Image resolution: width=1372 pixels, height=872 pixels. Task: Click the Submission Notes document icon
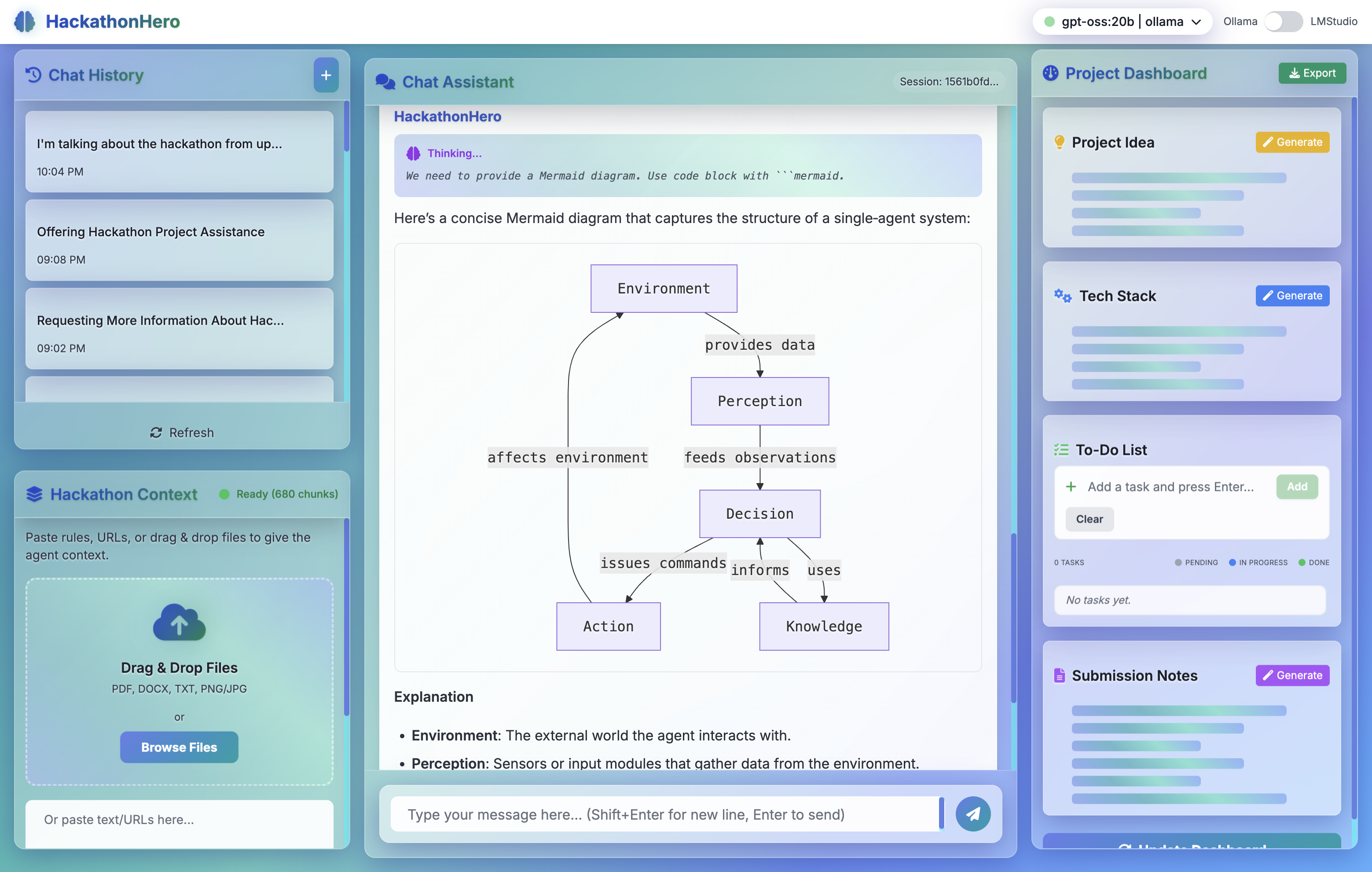tap(1059, 675)
